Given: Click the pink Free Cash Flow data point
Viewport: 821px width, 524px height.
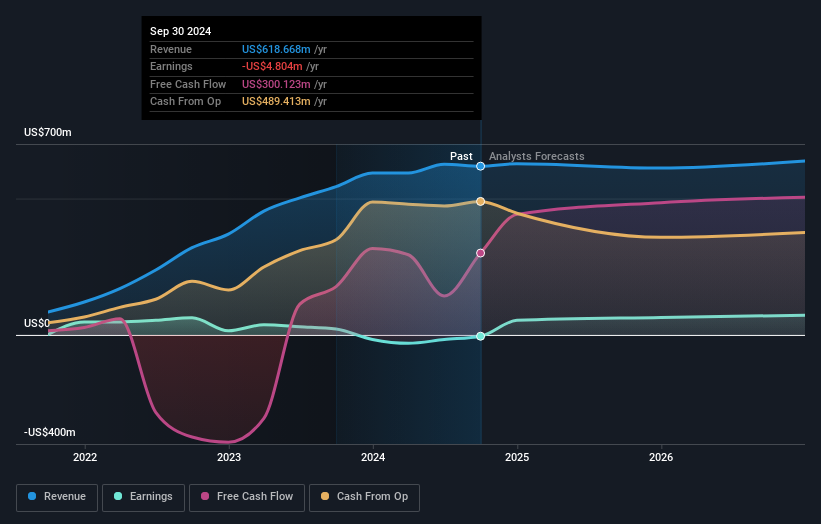Looking at the screenshot, I should 480,253.
